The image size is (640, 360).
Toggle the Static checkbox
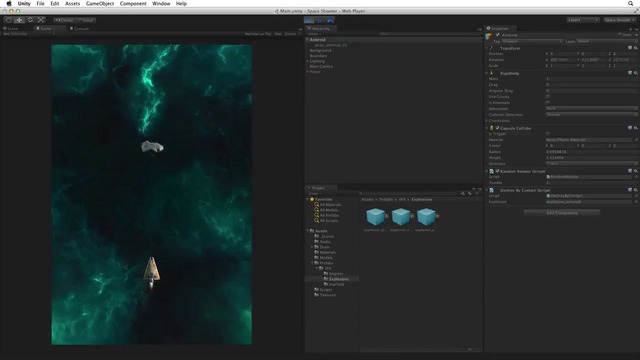tap(620, 34)
